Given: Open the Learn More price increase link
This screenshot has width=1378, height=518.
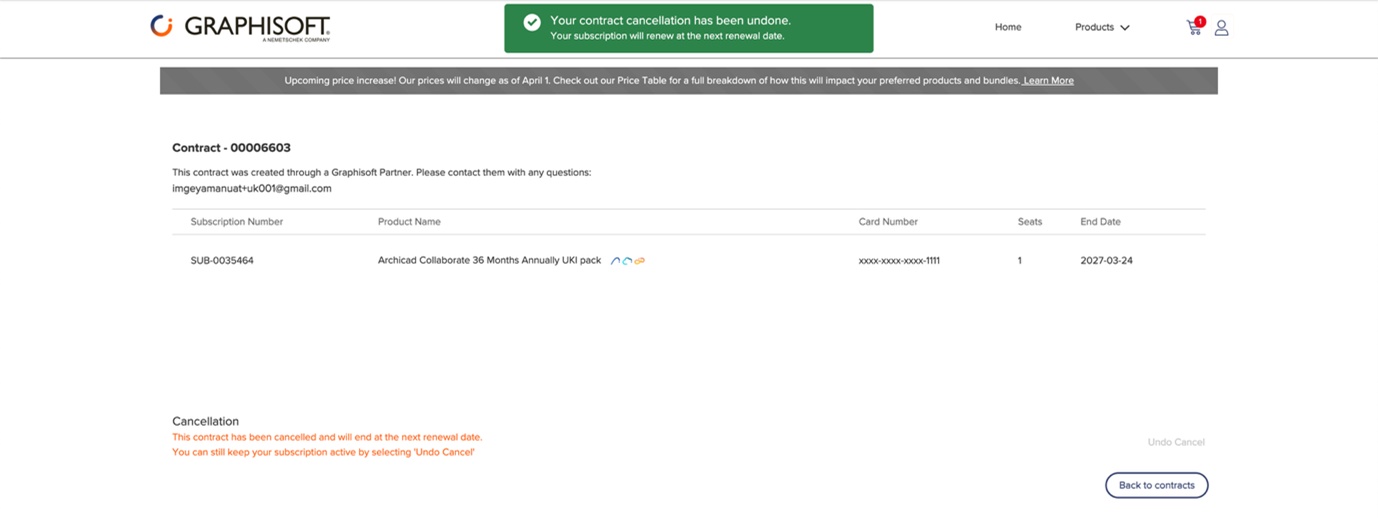Looking at the screenshot, I should (1048, 81).
